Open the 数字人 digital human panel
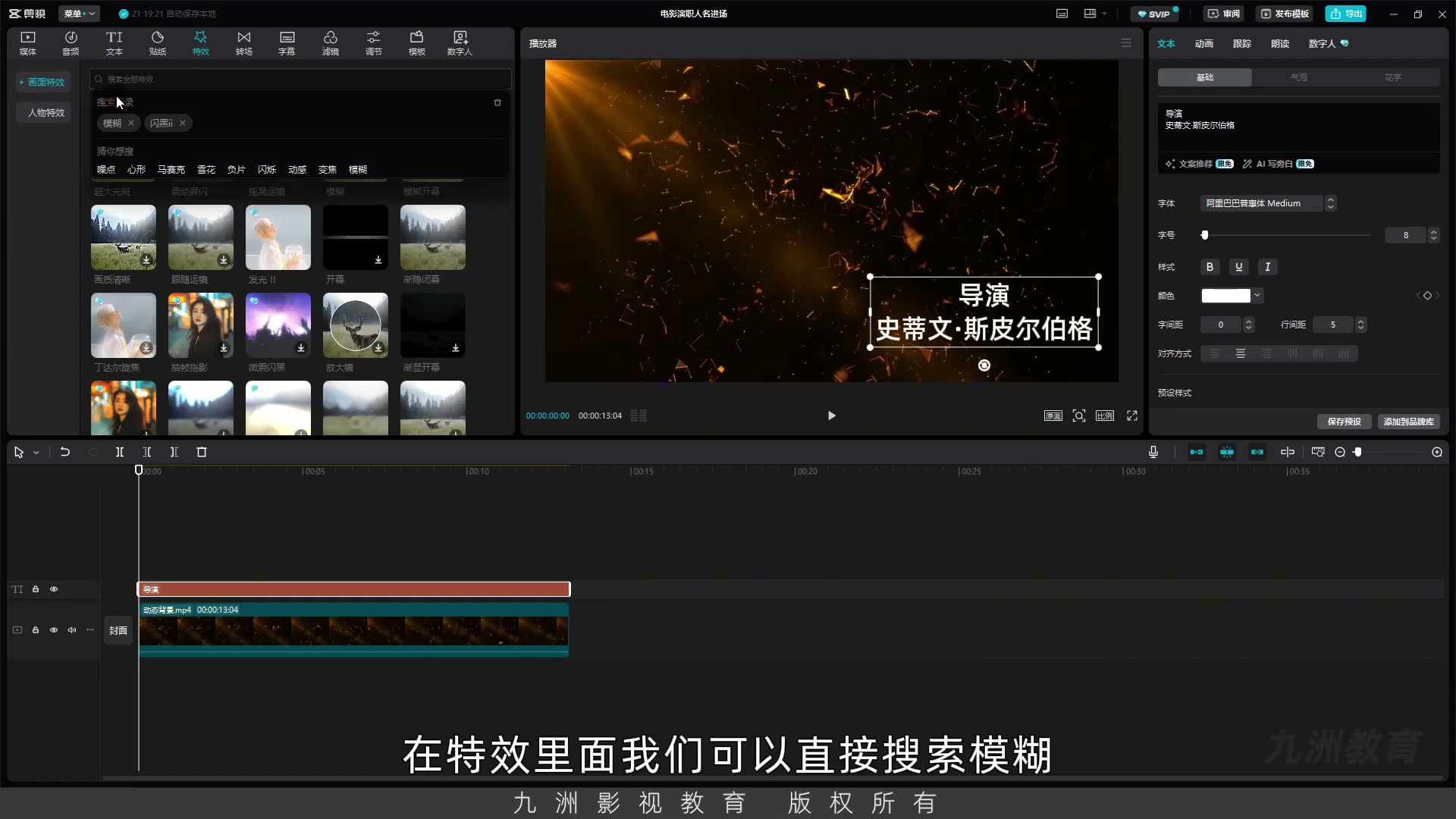 point(460,43)
